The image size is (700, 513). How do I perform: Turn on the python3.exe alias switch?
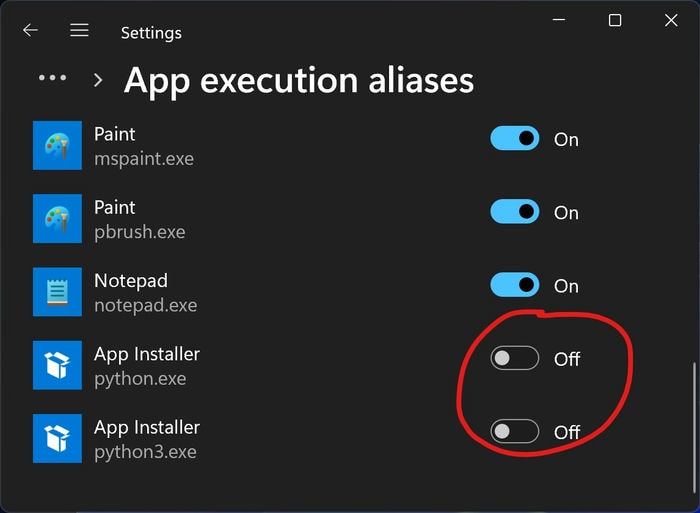(515, 431)
